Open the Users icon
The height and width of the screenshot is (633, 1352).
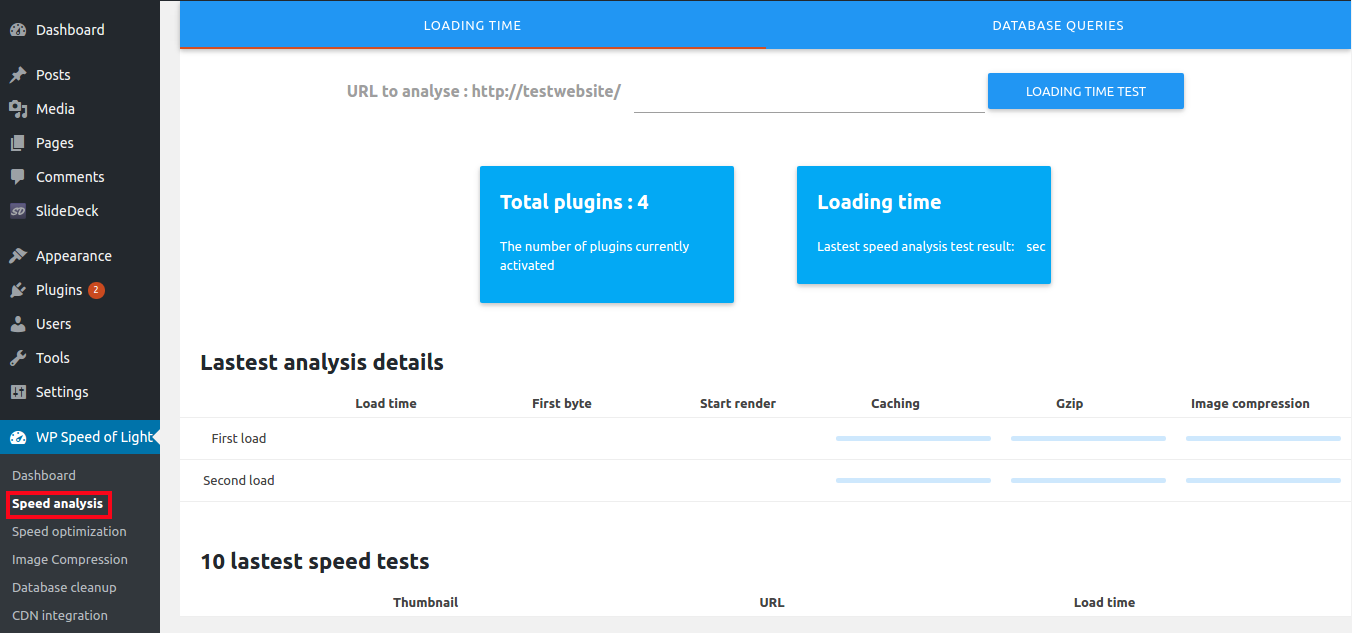(20, 323)
